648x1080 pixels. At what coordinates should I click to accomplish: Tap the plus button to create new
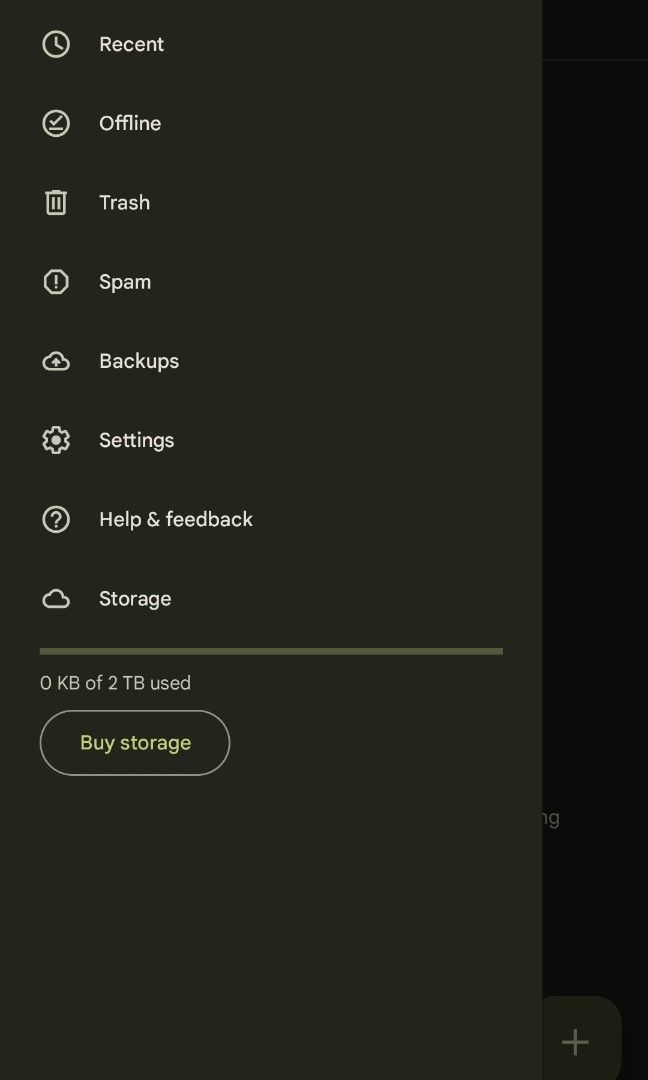575,1042
